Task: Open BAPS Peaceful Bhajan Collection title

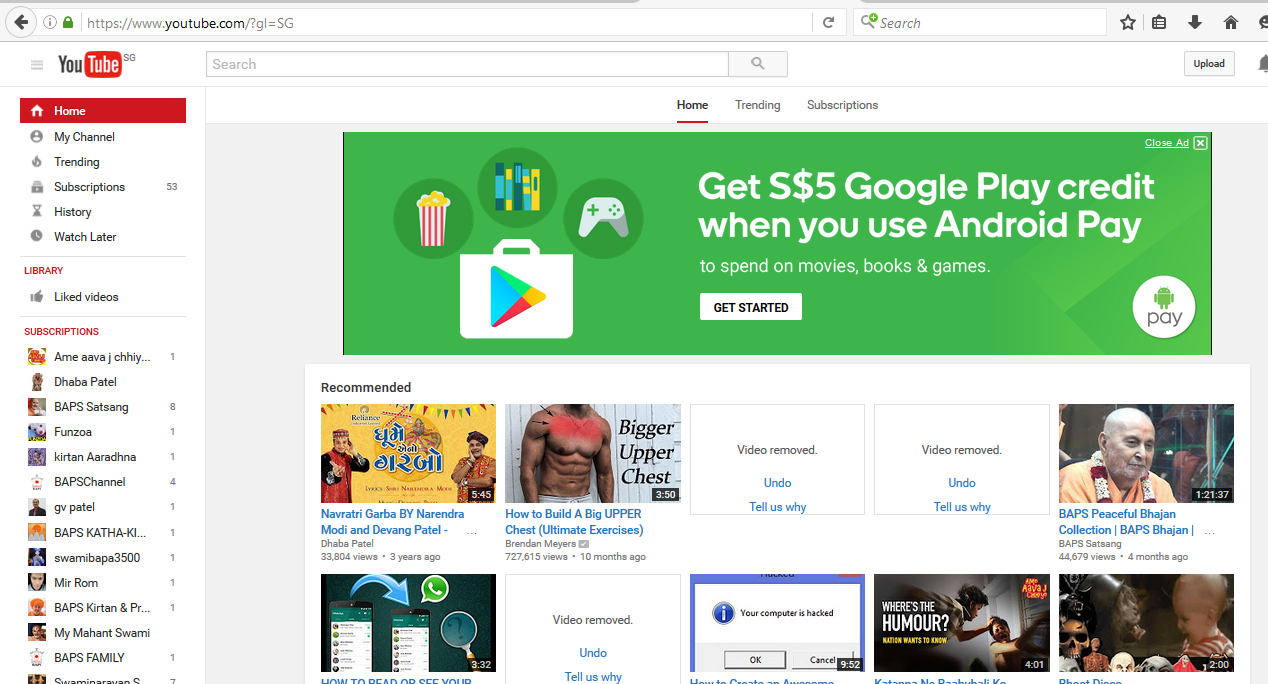Action: (x=1126, y=522)
